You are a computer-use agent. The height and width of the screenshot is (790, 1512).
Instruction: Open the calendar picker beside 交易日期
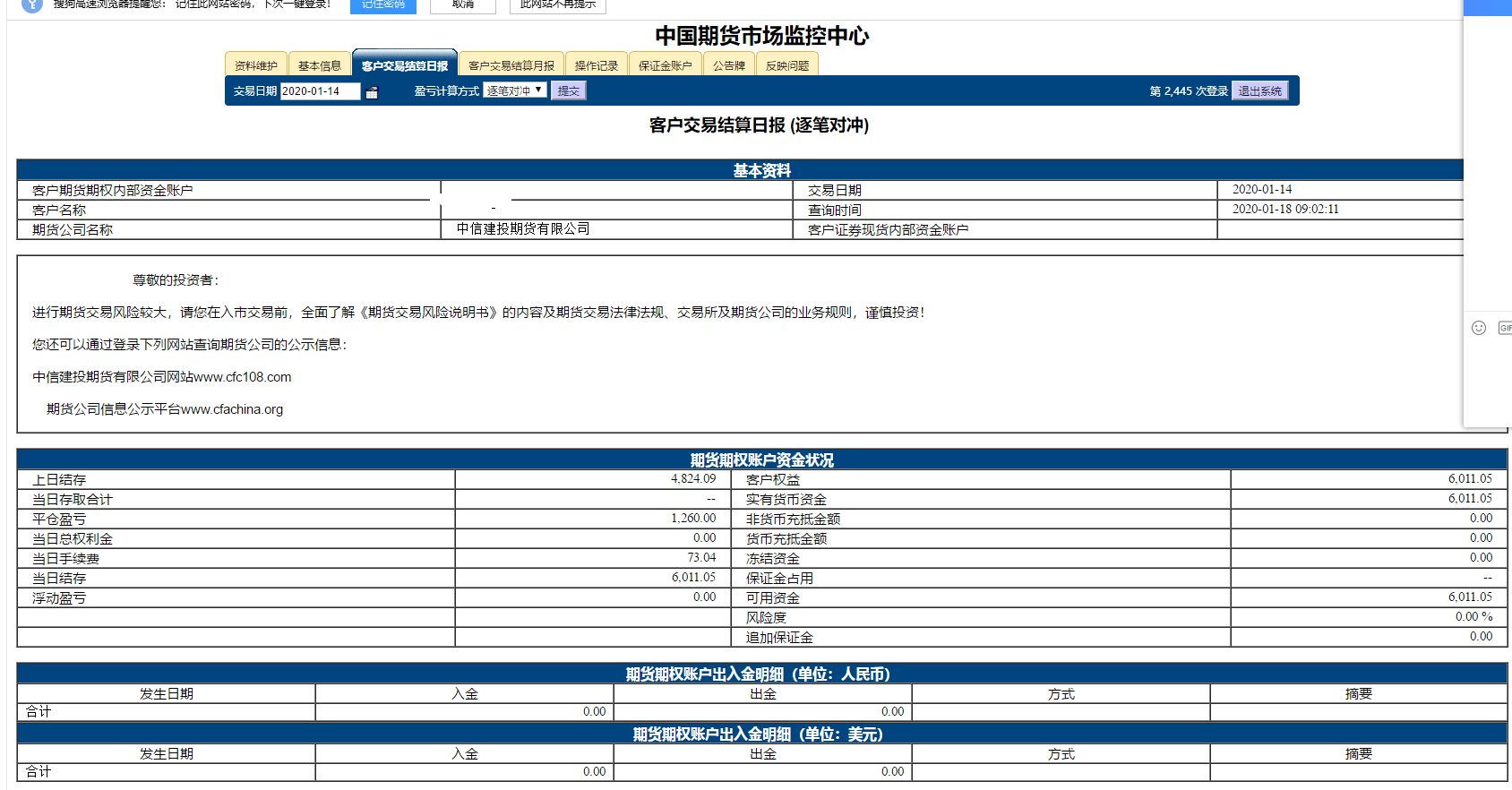pyautogui.click(x=372, y=91)
